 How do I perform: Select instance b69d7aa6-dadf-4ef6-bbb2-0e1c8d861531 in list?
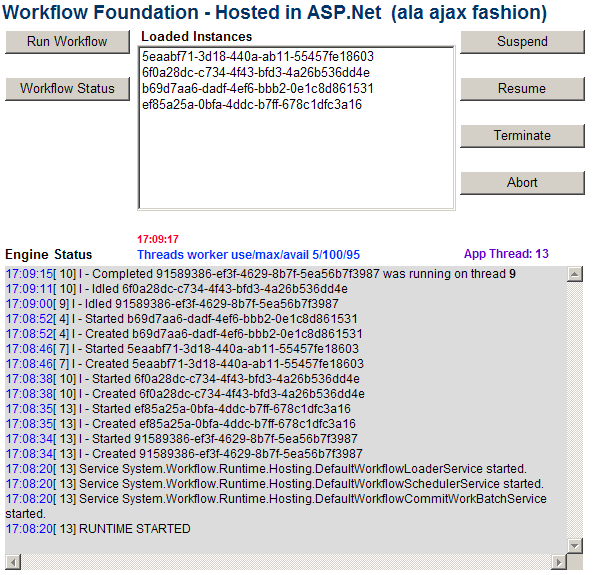258,89
